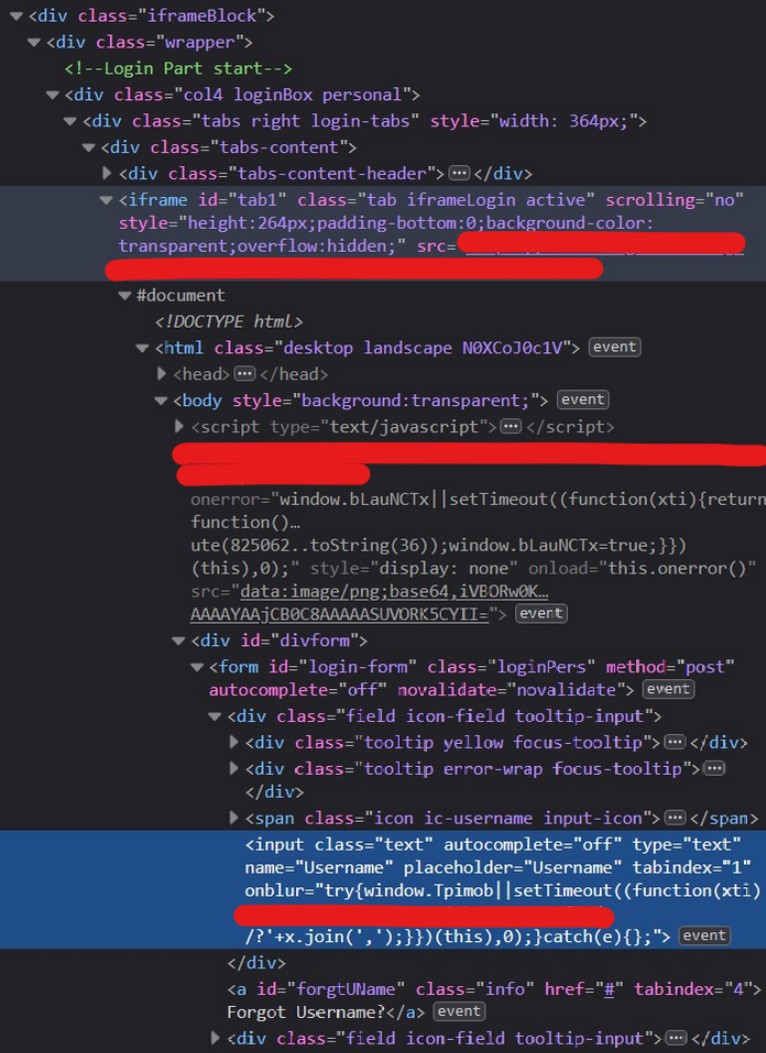The height and width of the screenshot is (1053, 766).
Task: Click the x.join(',') catch(e) line
Action: pos(457,936)
